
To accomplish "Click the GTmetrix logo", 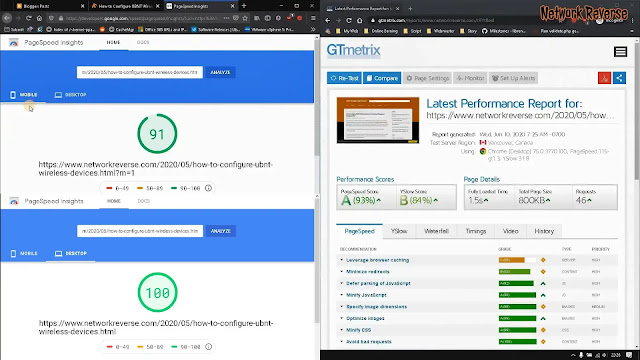I will (353, 51).
